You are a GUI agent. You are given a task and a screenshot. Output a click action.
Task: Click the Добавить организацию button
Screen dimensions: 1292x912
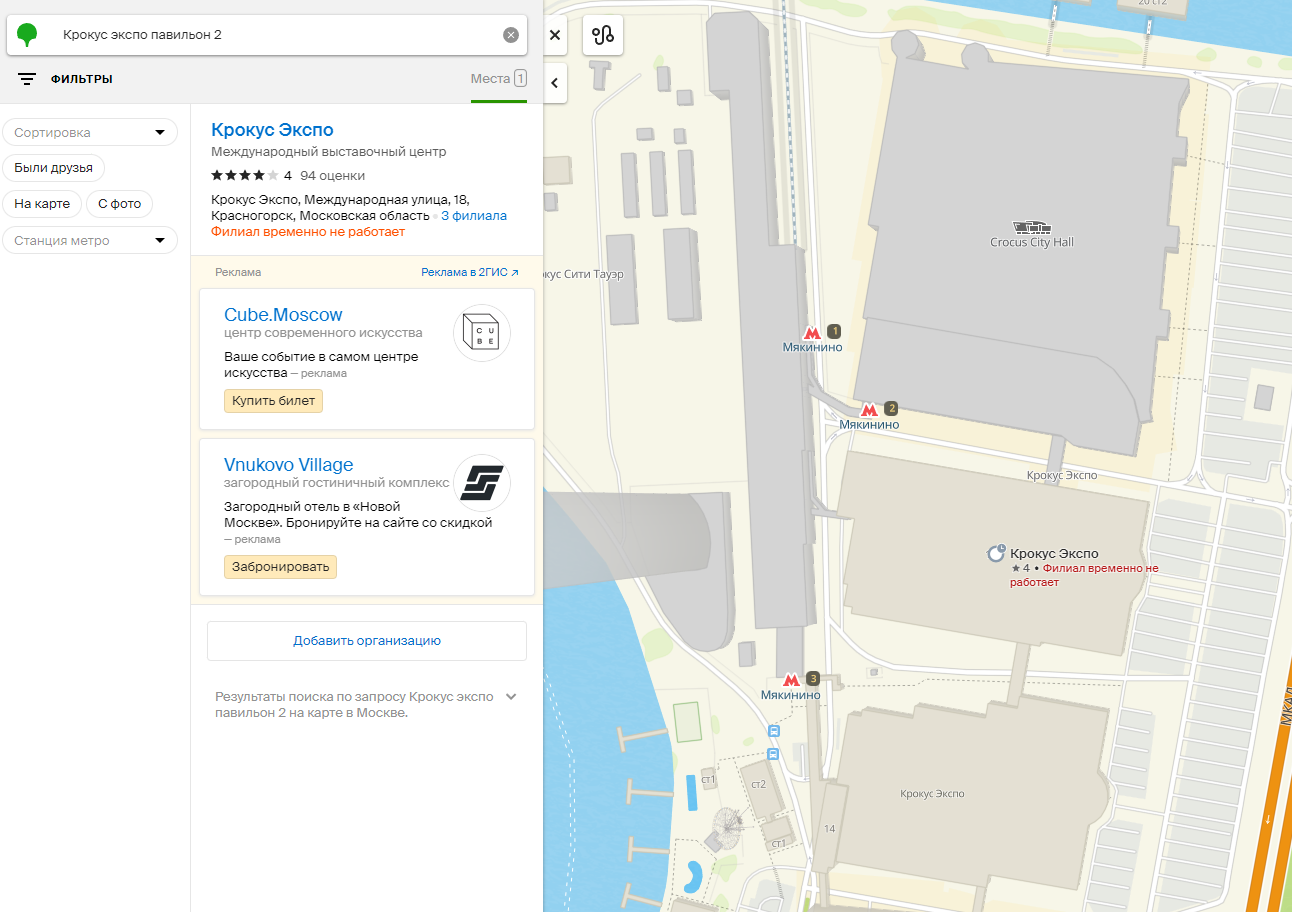click(x=367, y=641)
